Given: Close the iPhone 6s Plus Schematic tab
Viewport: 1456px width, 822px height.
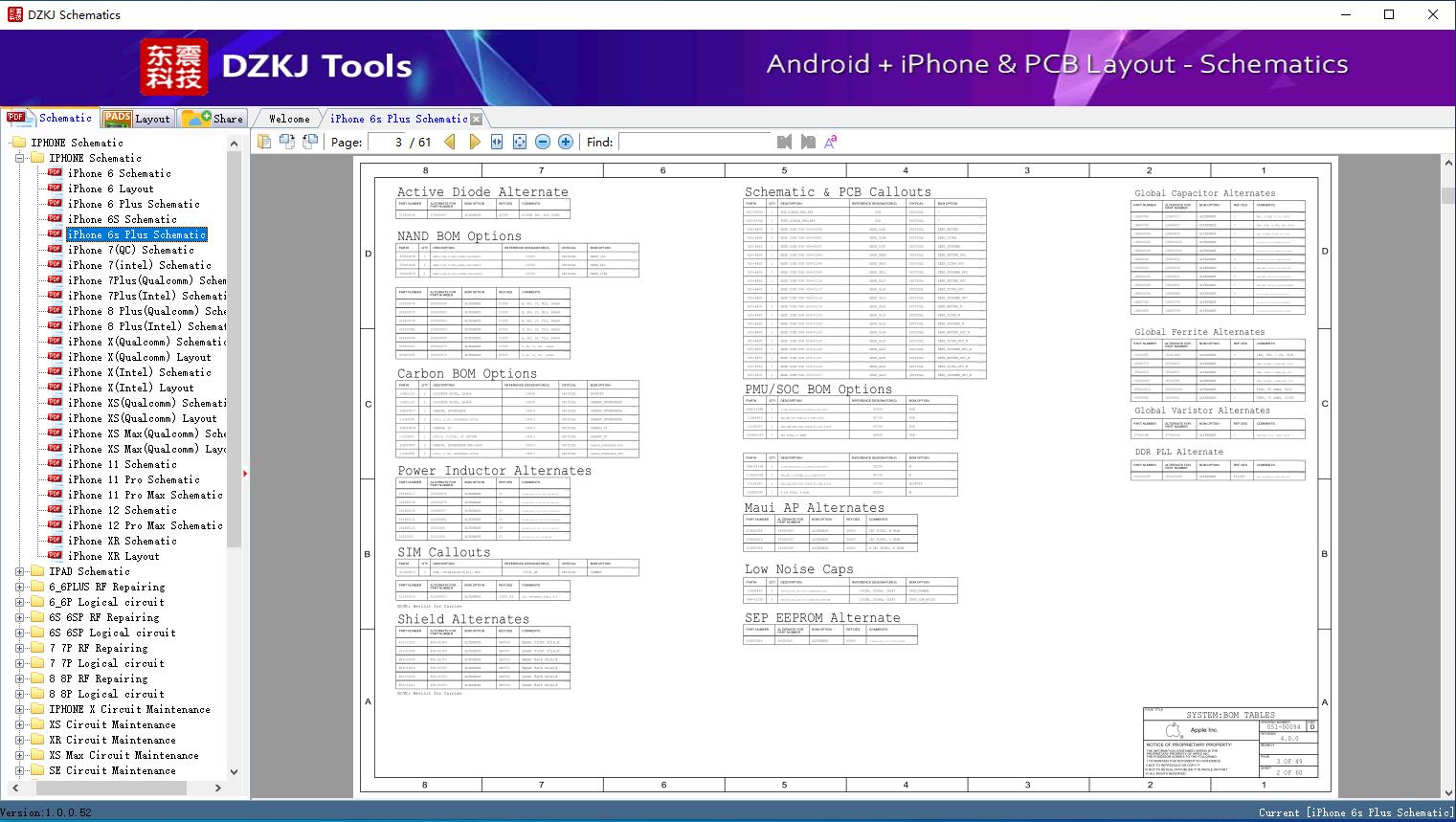Looking at the screenshot, I should [477, 119].
